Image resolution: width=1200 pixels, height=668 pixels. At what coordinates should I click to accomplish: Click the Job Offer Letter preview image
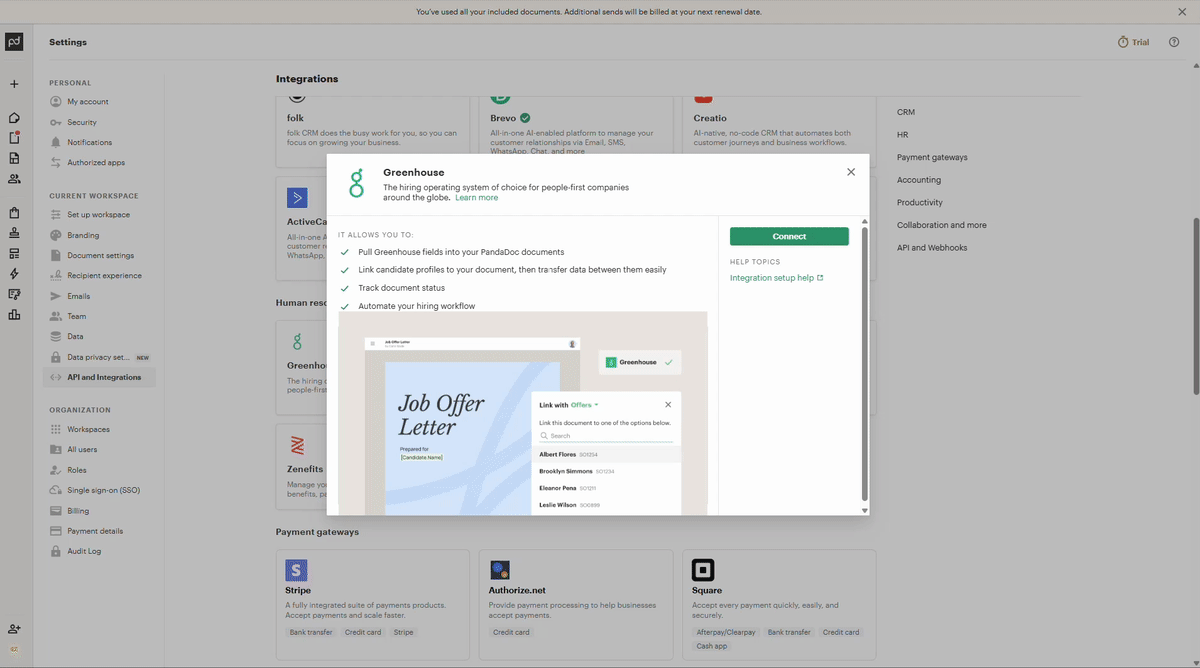pos(523,413)
